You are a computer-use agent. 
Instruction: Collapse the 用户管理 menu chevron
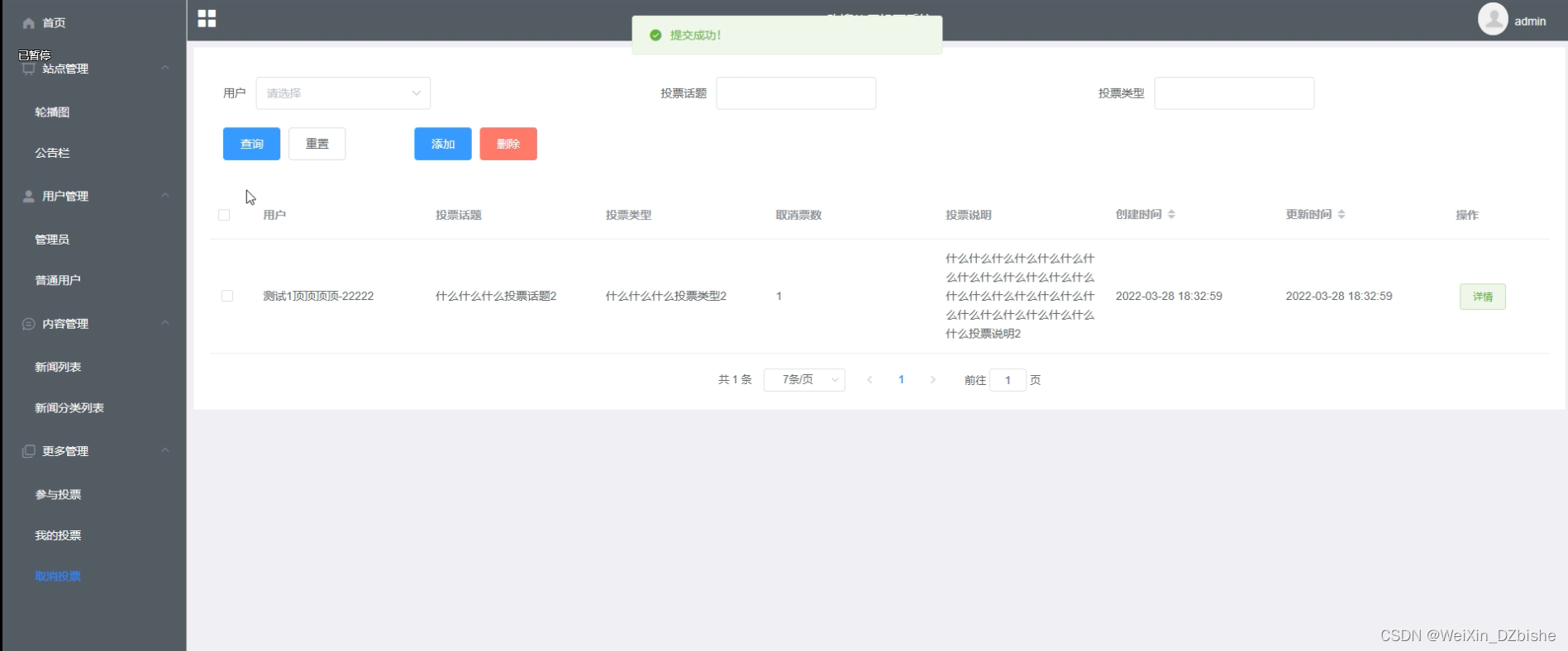[x=165, y=195]
